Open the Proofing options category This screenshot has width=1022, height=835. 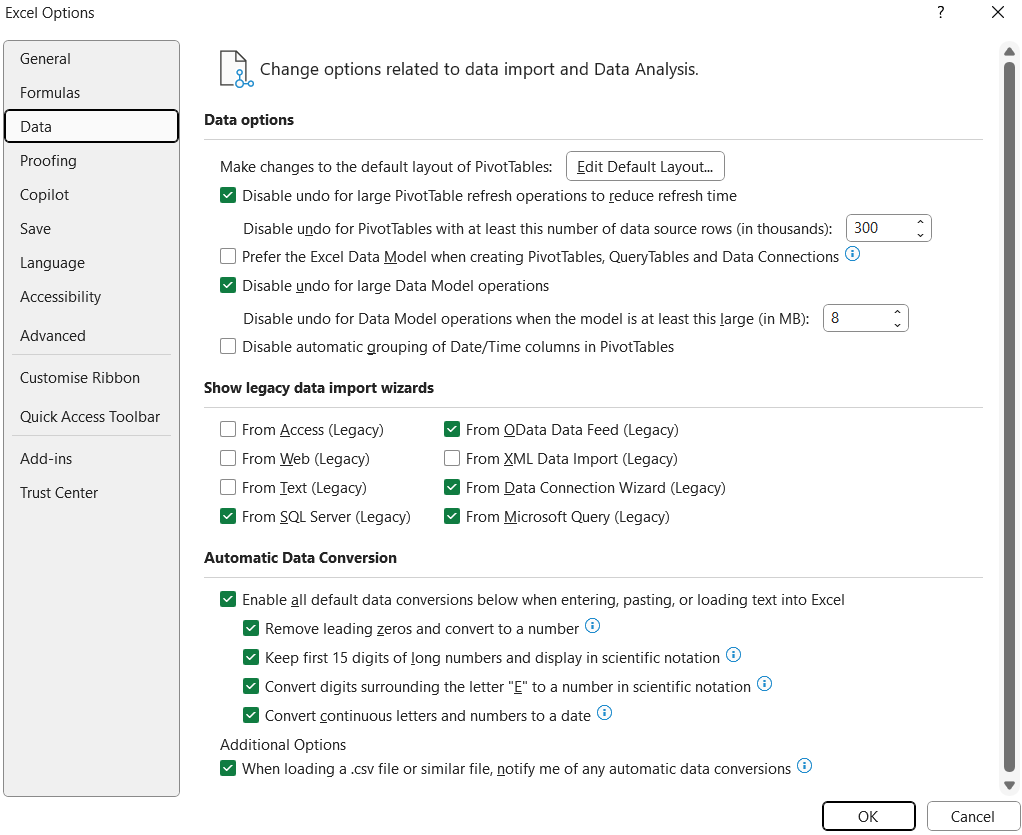pos(91,160)
